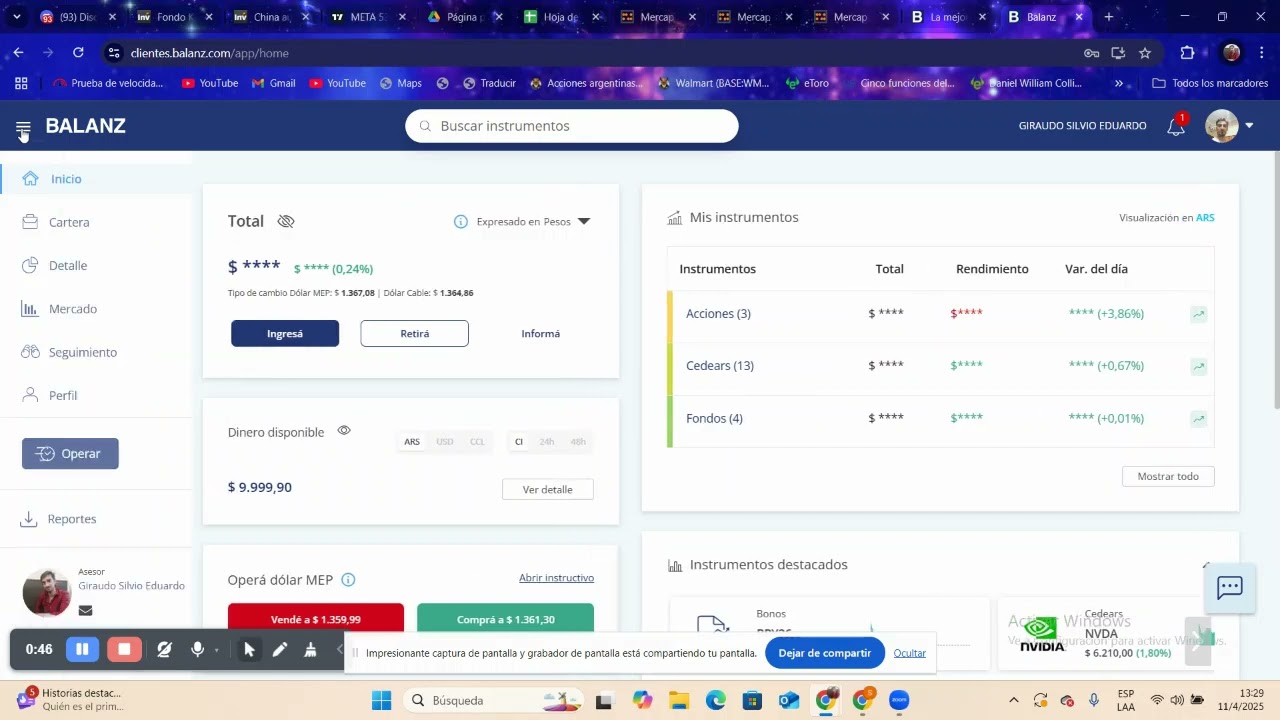Screen dimensions: 1280x720
Task: Select 24h settlement term
Action: tap(547, 442)
